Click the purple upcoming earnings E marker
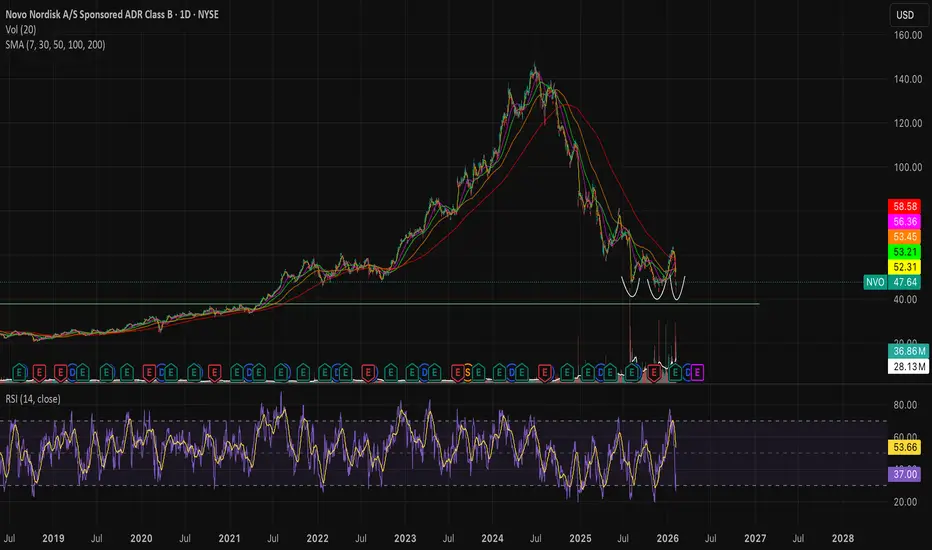Viewport: 932px width, 550px height. 697,373
